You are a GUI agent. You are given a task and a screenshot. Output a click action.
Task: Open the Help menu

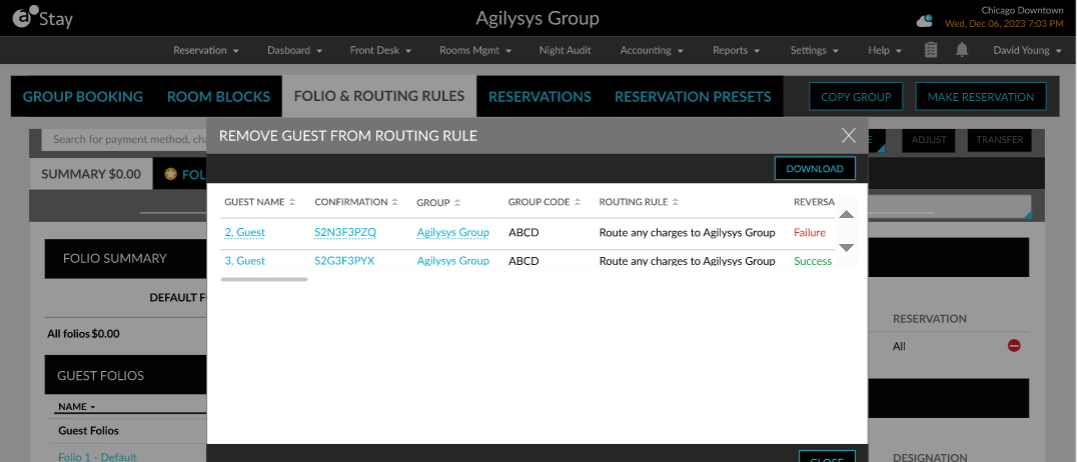pyautogui.click(x=885, y=50)
